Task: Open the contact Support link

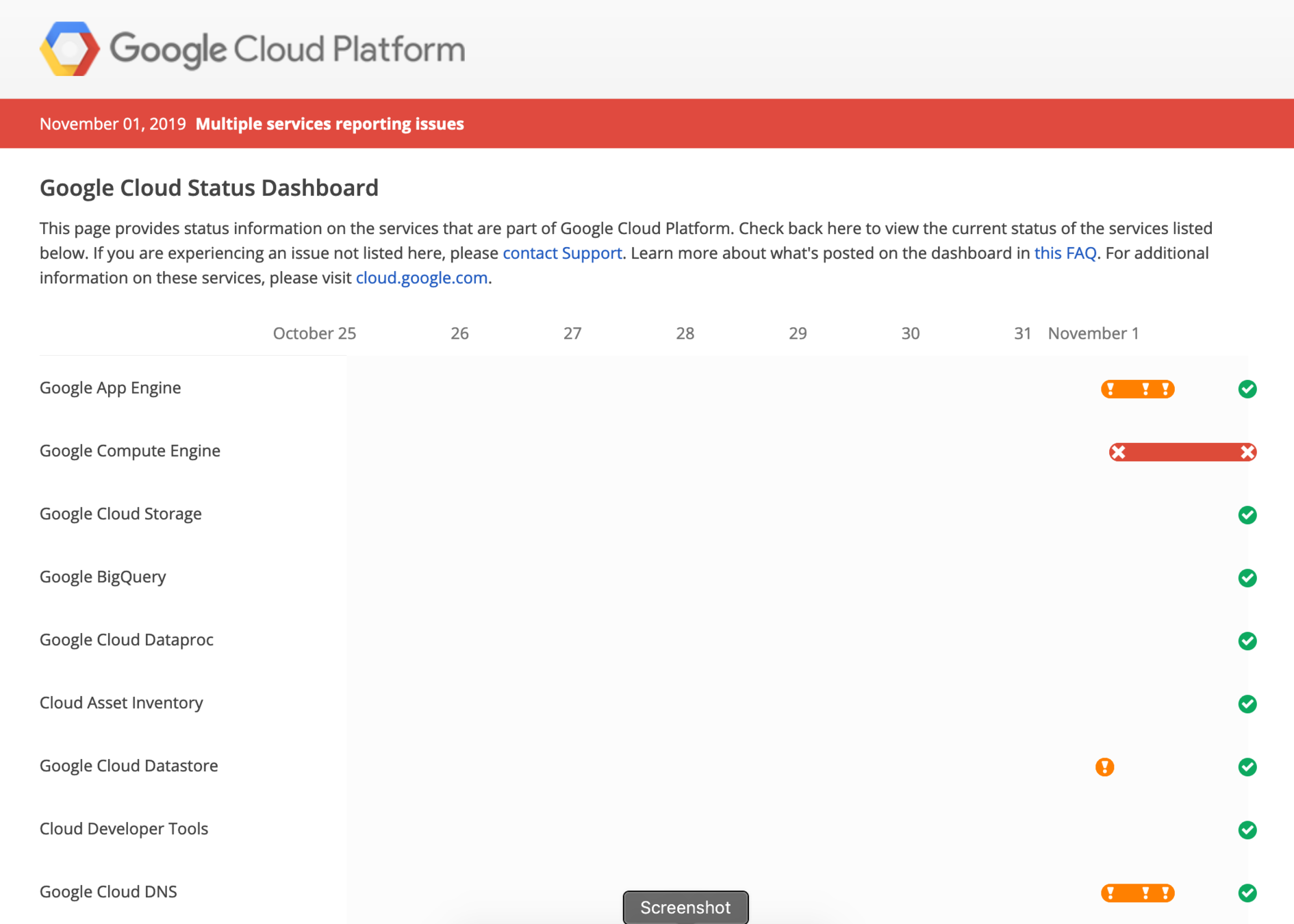Action: (x=562, y=253)
